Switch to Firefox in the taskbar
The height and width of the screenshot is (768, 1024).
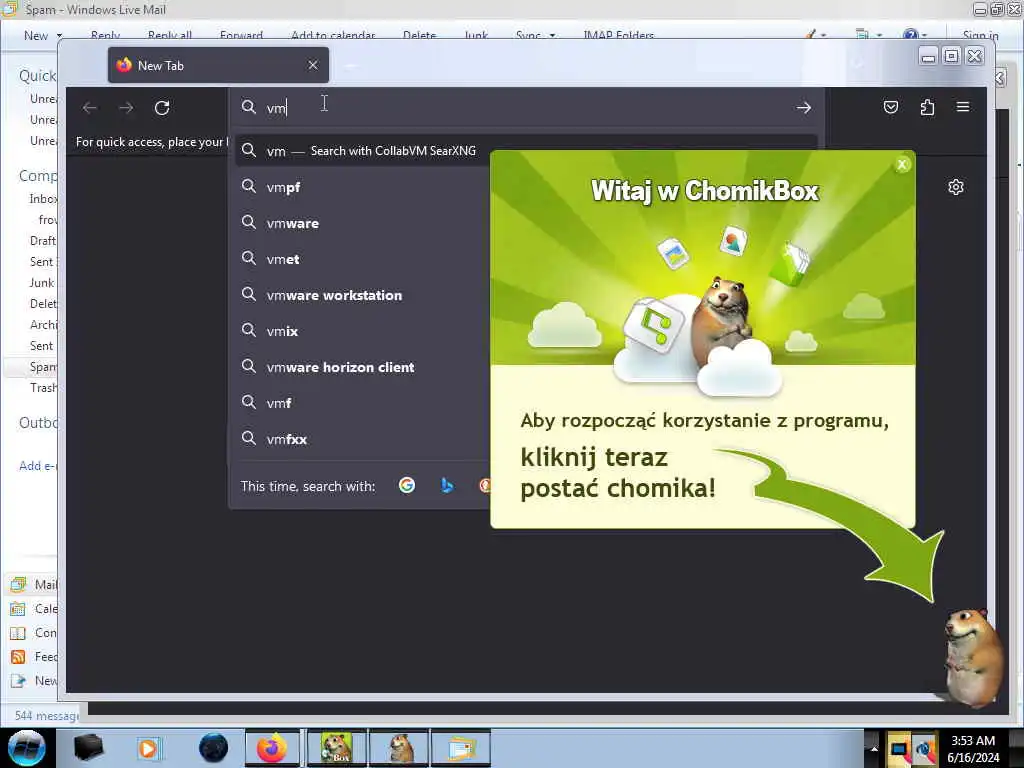[x=272, y=748]
